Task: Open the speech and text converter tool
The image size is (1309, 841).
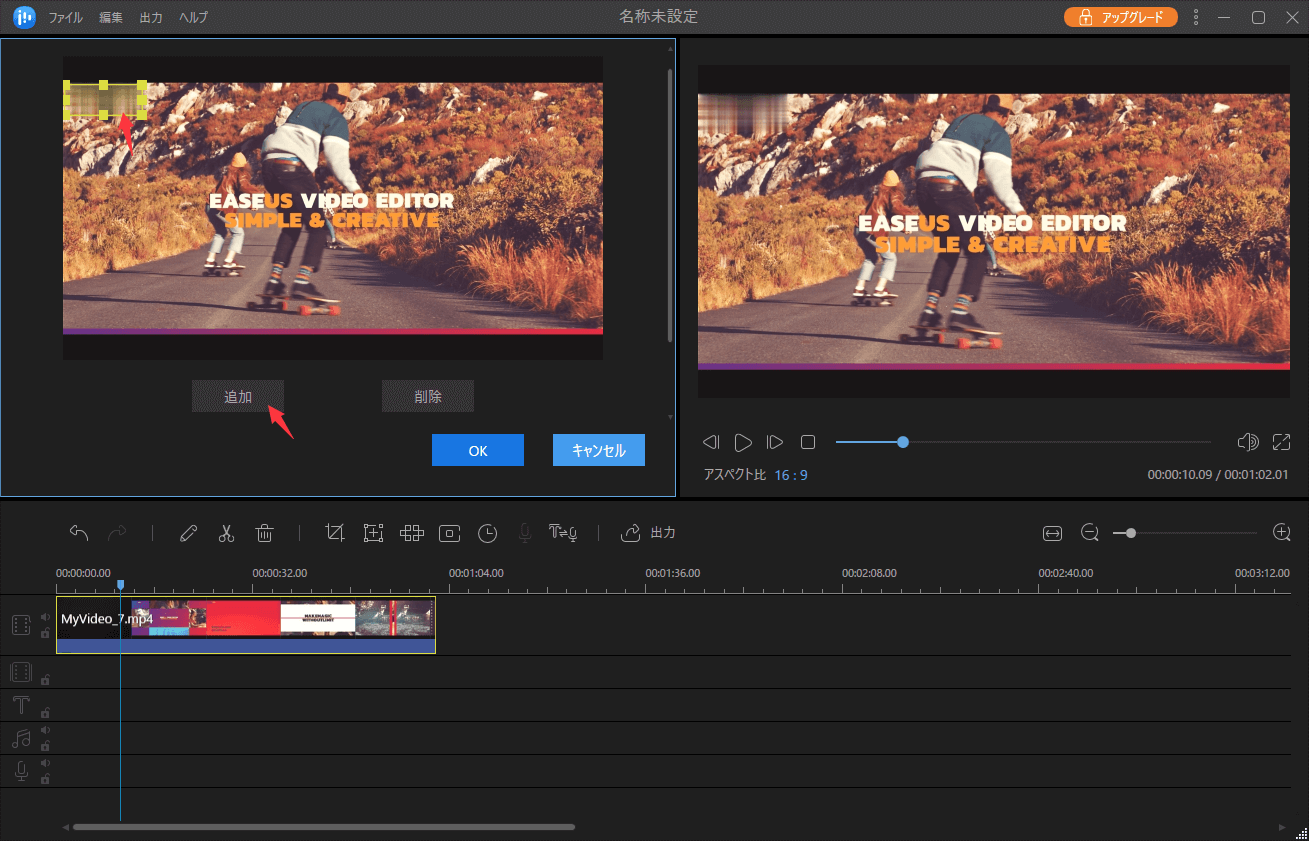Action: tap(563, 533)
